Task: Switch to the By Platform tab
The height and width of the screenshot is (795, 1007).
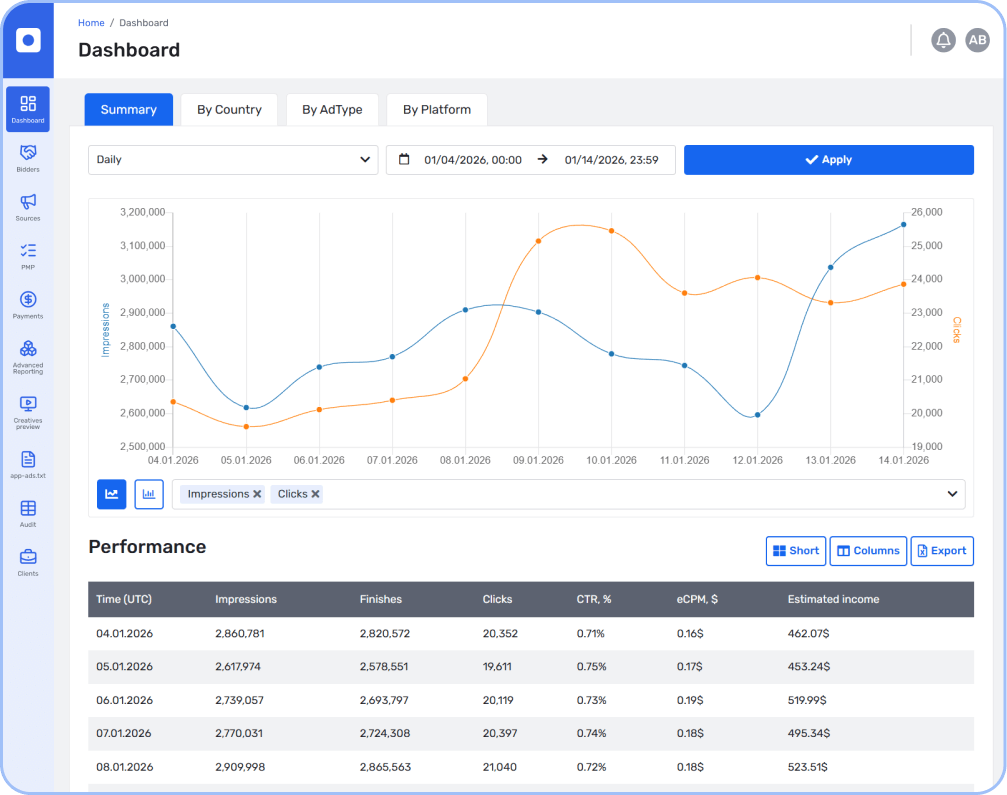Action: coord(436,109)
